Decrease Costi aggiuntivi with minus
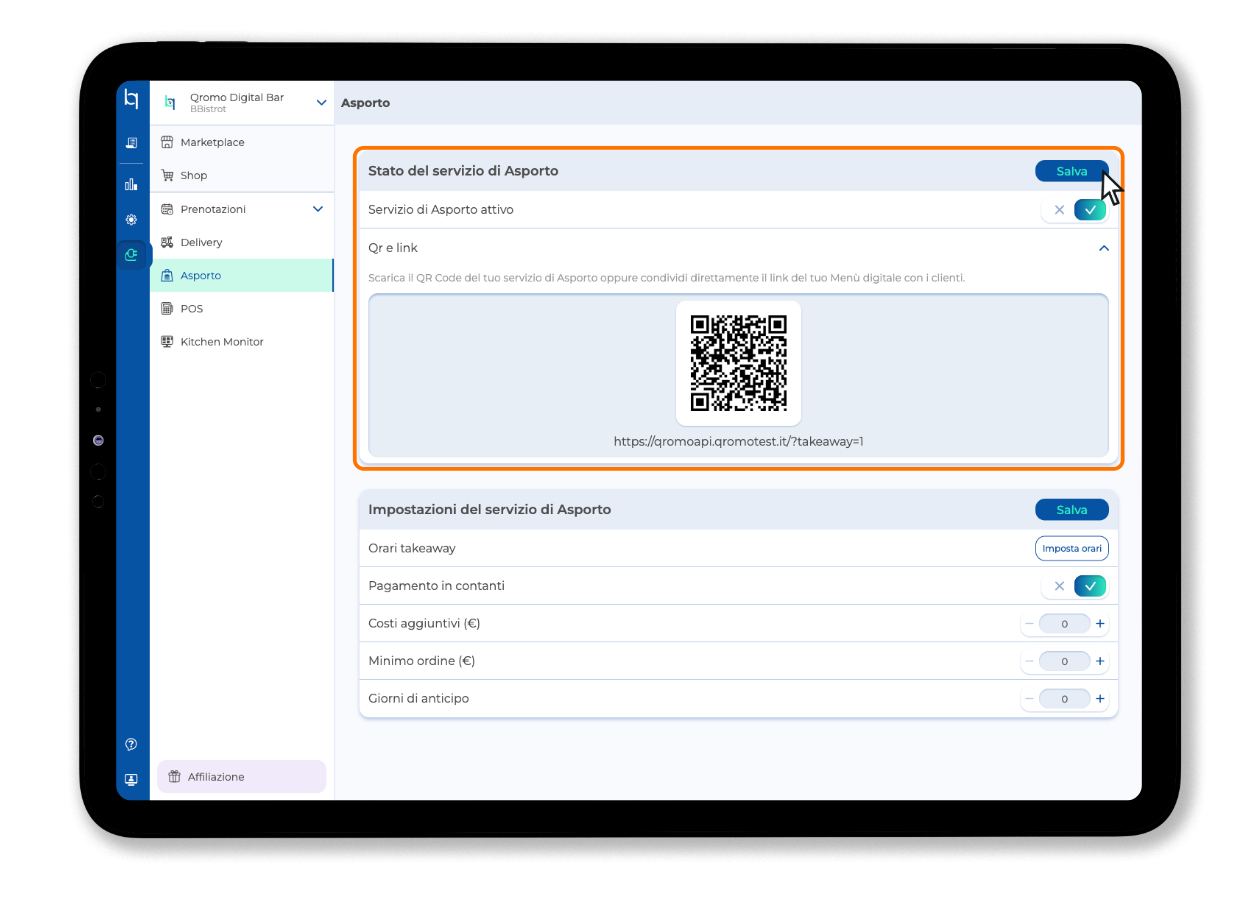This screenshot has width=1250, height=920. pyautogui.click(x=1029, y=624)
